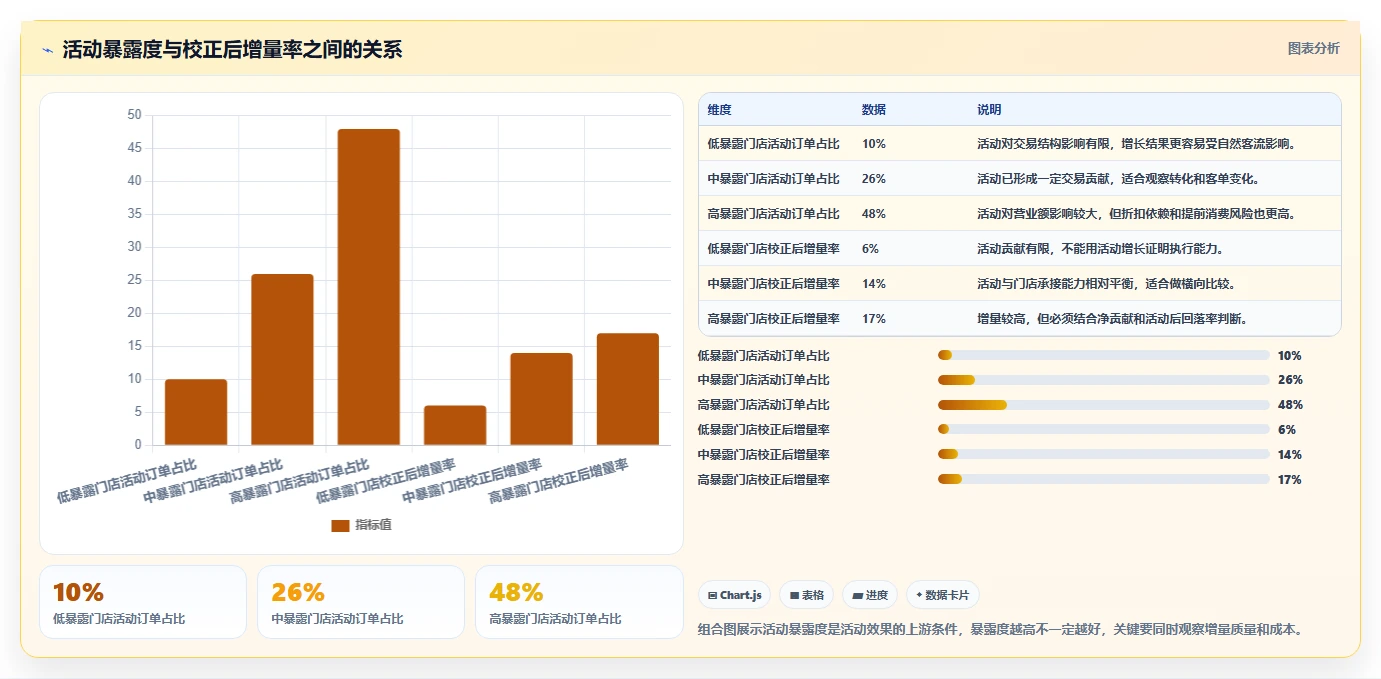
Task: Click the 17% label beside progress bar
Action: [x=1290, y=480]
